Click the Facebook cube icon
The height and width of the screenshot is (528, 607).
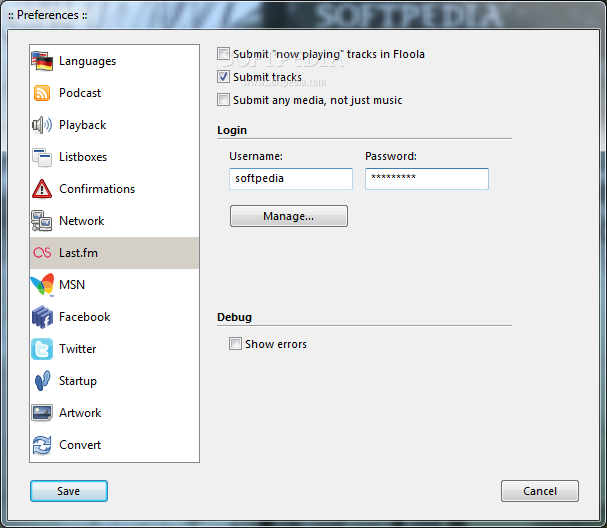(42, 317)
